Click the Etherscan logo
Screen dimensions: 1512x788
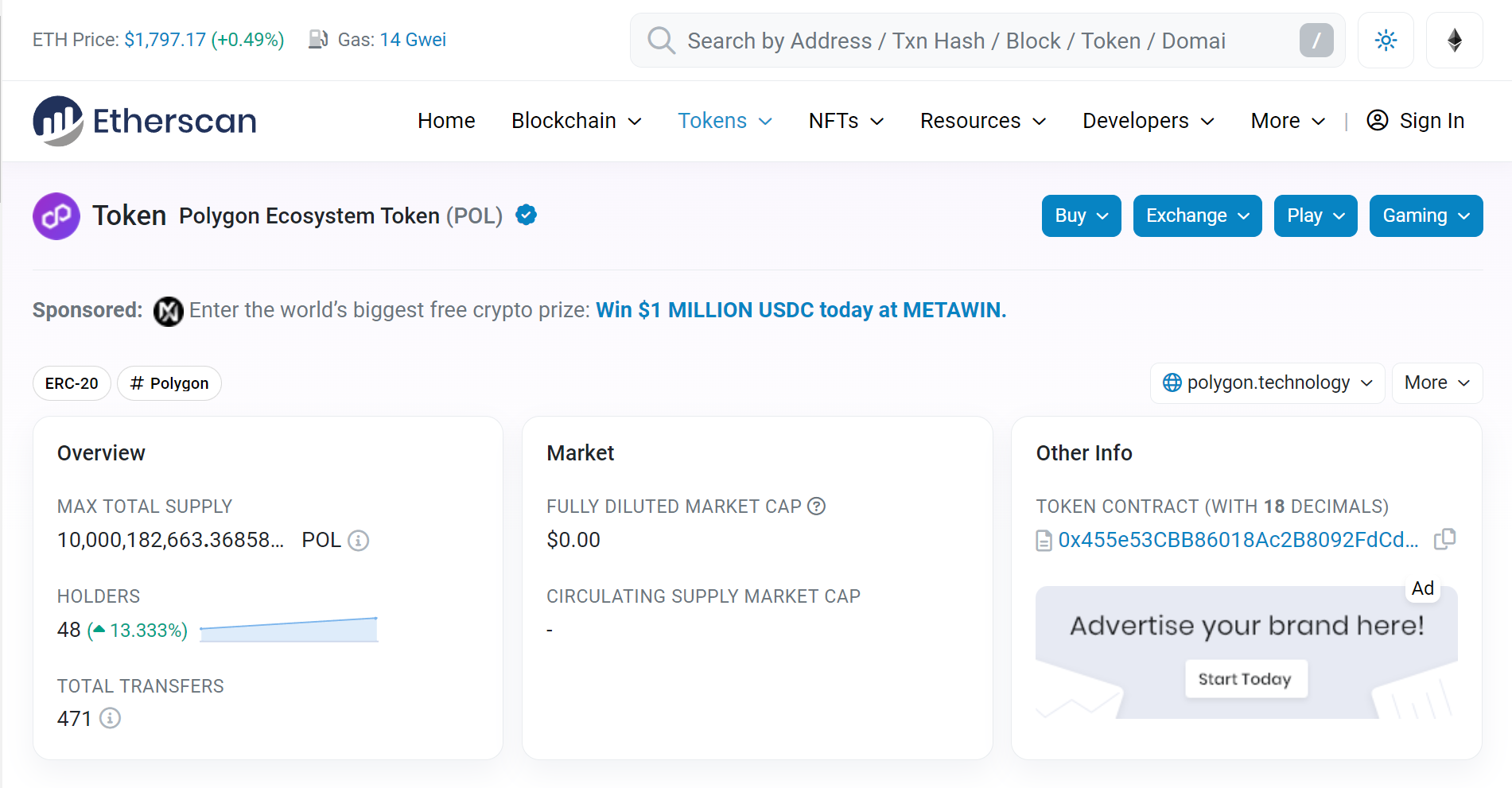pyautogui.click(x=145, y=121)
